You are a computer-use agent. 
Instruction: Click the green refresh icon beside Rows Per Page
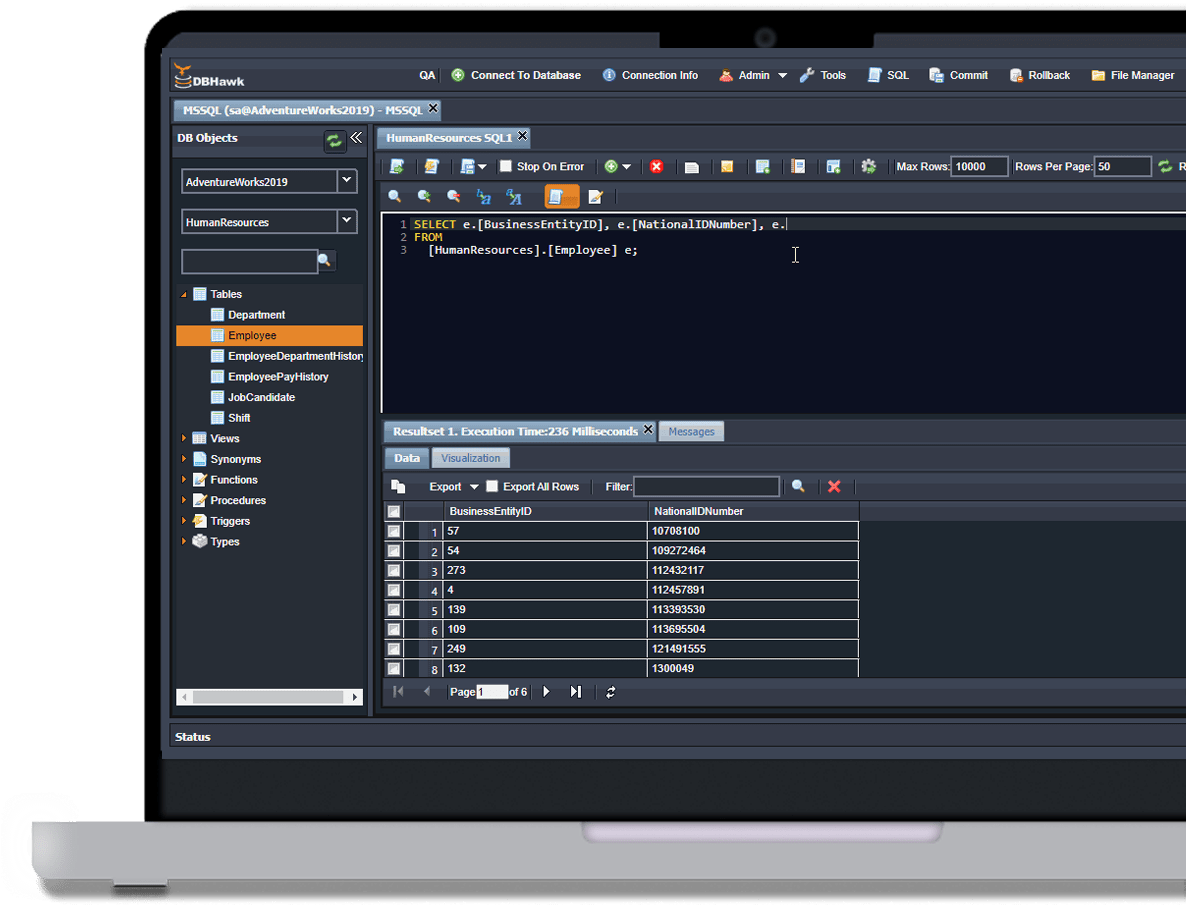point(1165,166)
